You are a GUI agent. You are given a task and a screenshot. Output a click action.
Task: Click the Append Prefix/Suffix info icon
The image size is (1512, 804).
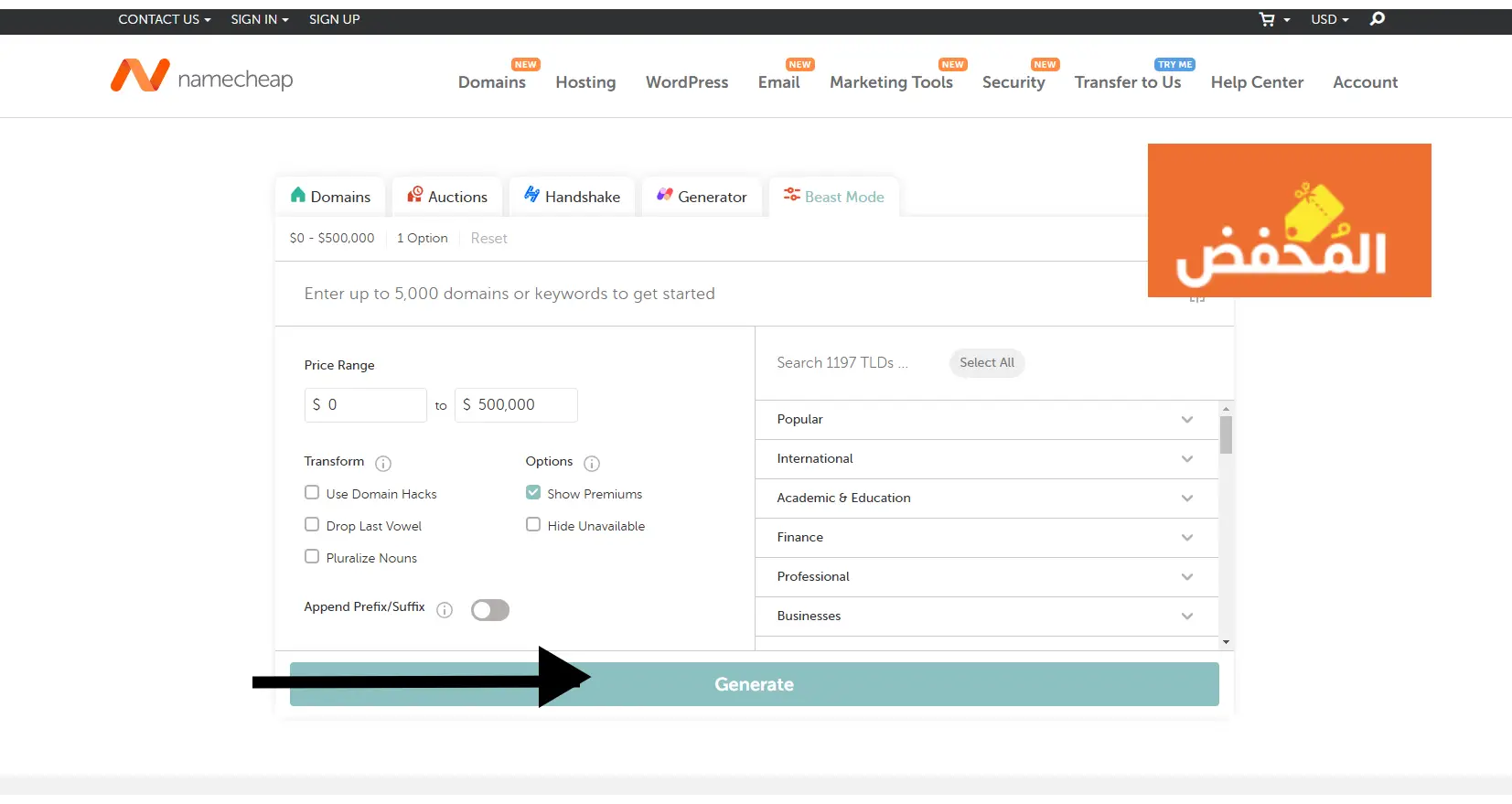click(x=445, y=610)
